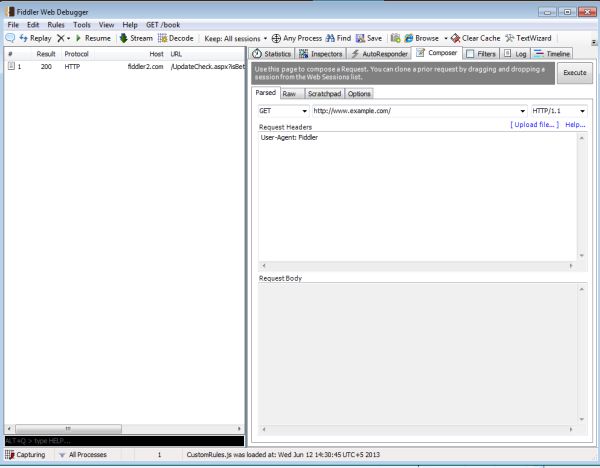
Task: Click Any Process target icon
Action: 276,38
